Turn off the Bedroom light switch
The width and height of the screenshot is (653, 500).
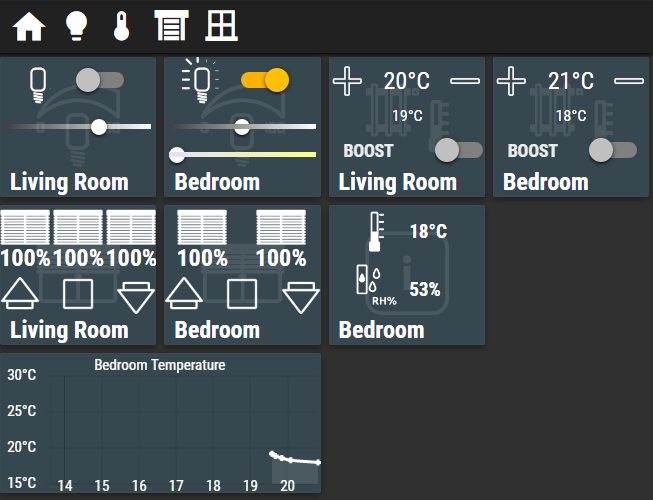pyautogui.click(x=265, y=80)
